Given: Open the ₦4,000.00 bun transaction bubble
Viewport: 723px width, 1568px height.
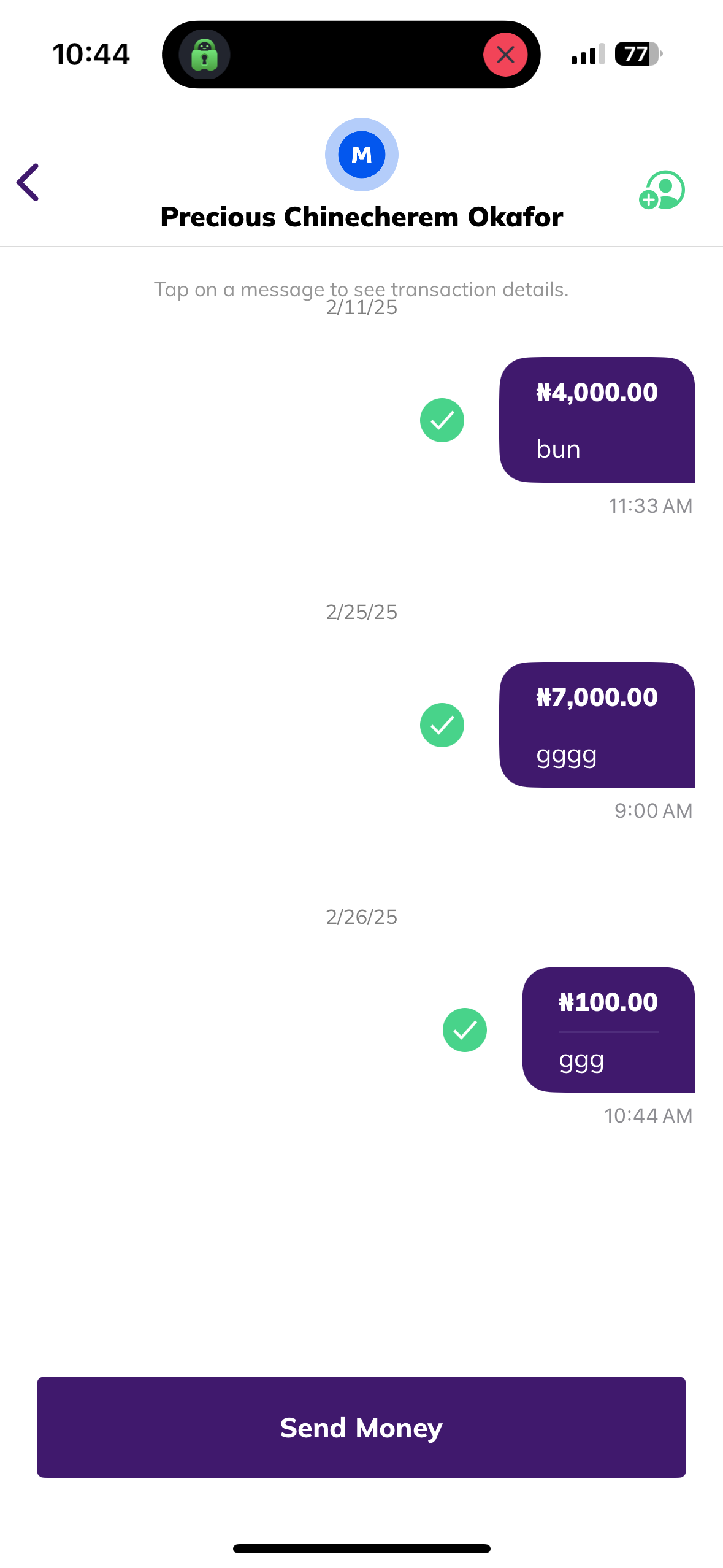Looking at the screenshot, I should pyautogui.click(x=597, y=420).
